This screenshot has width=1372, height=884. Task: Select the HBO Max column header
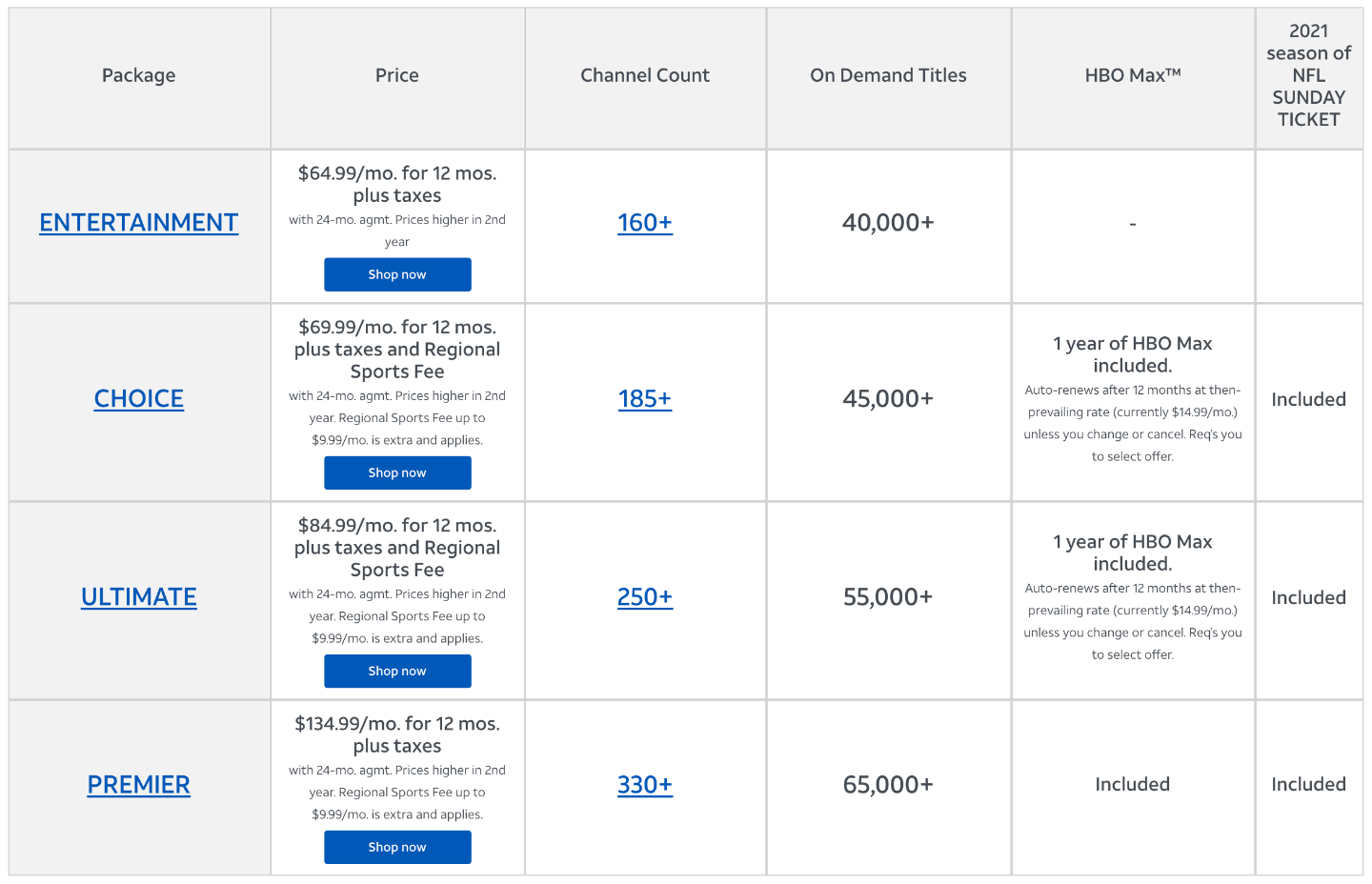click(1133, 75)
